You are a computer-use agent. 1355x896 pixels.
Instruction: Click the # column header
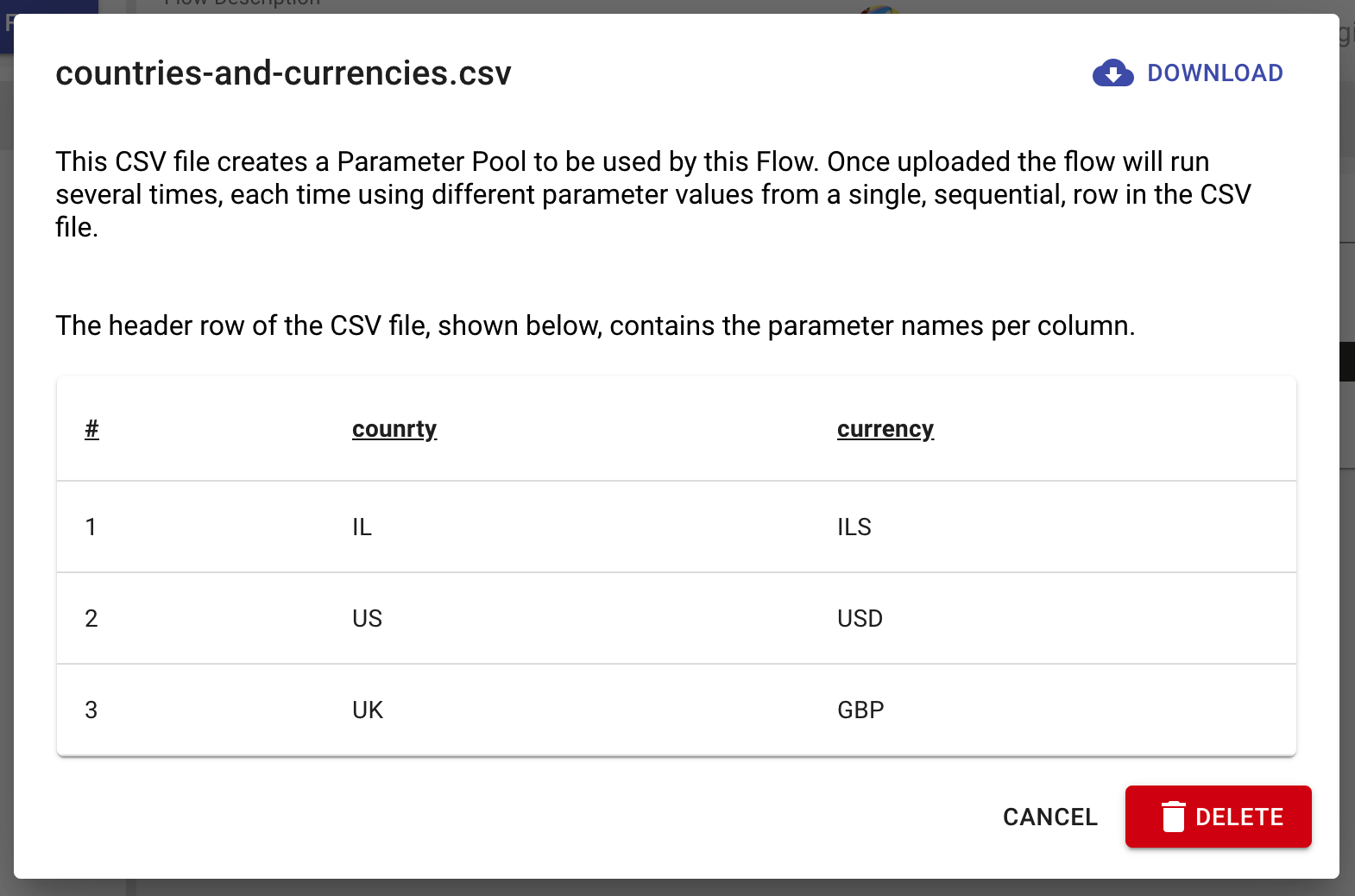(91, 429)
